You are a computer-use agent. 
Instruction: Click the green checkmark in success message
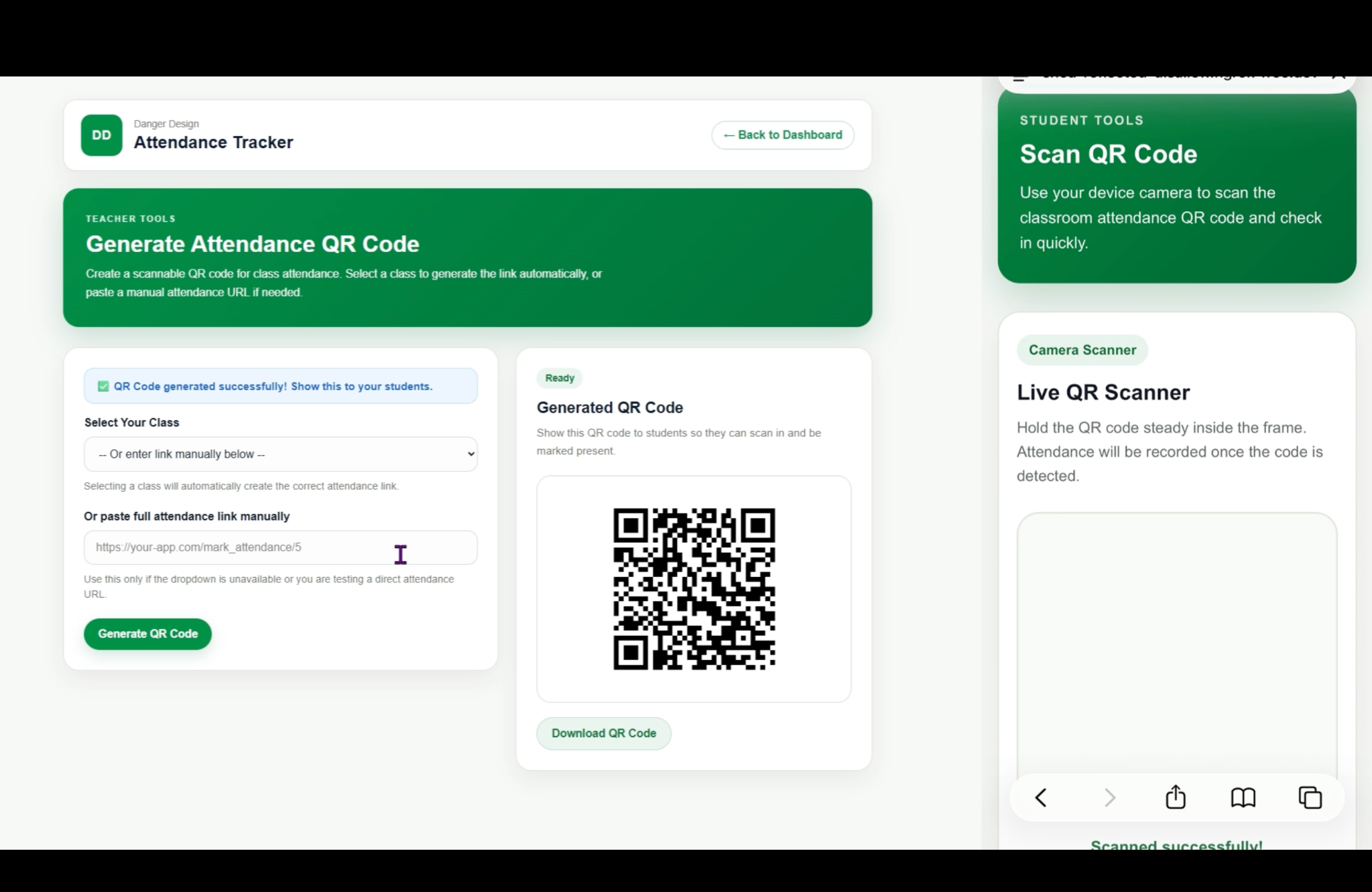click(103, 386)
